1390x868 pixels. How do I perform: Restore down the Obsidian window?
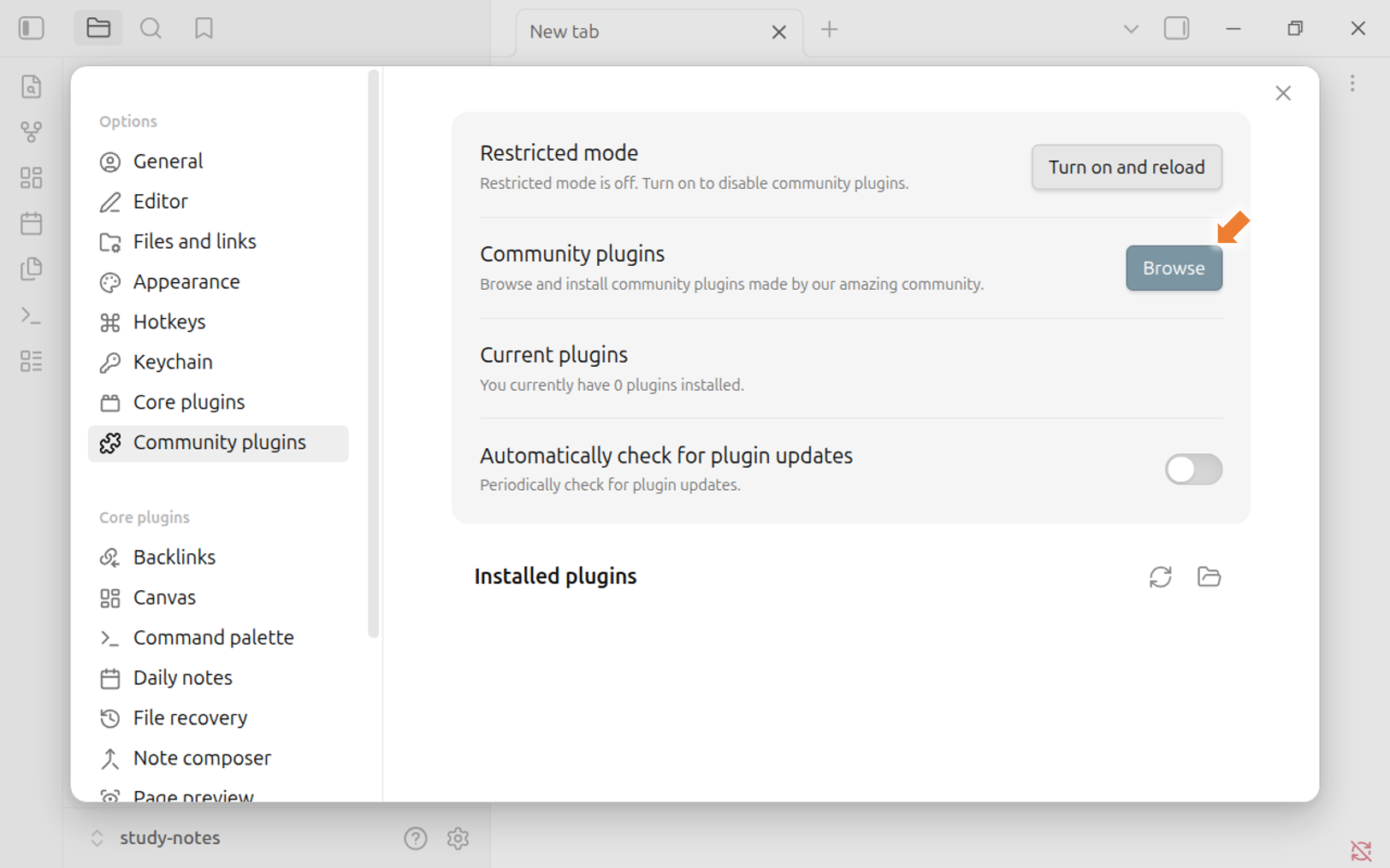click(x=1295, y=28)
